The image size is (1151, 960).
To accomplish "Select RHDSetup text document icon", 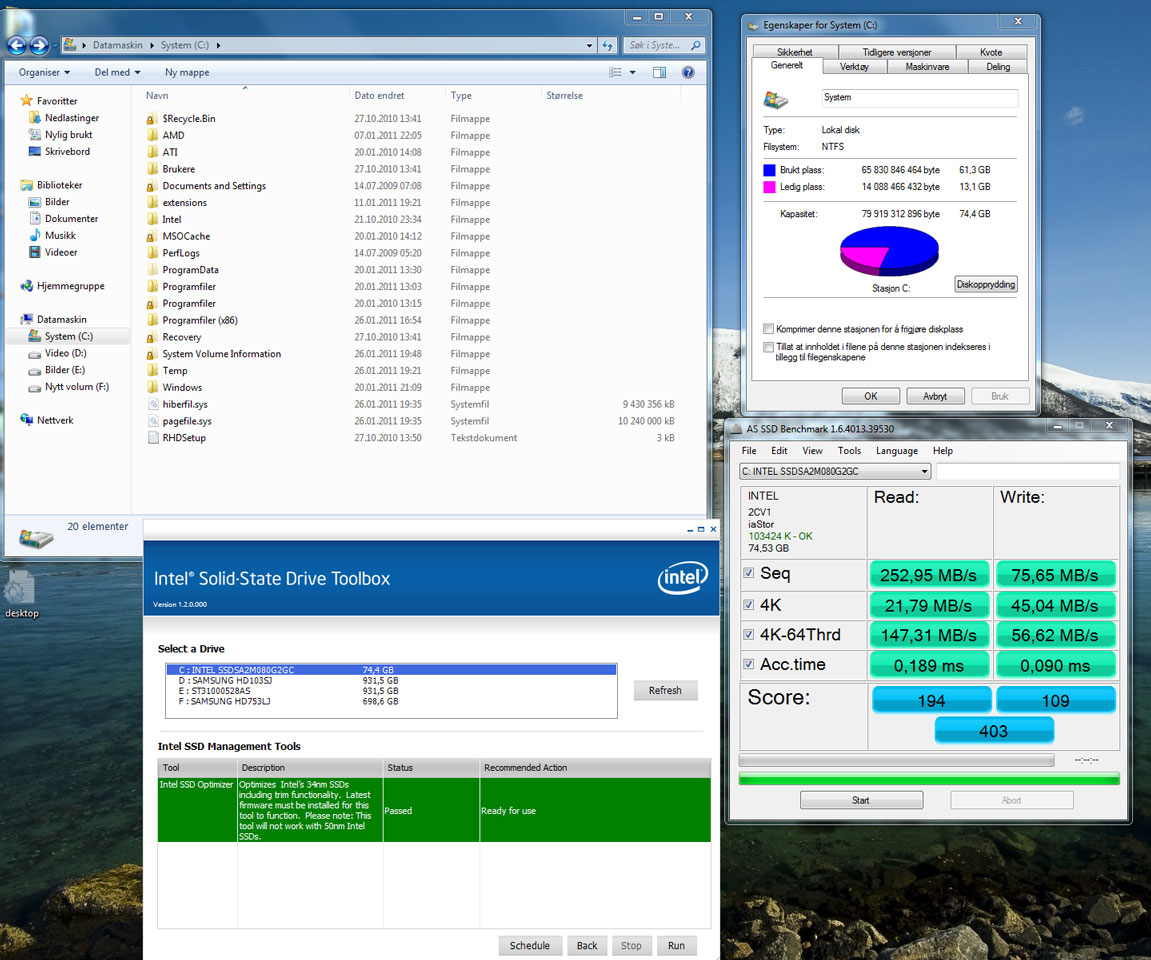I will (153, 438).
